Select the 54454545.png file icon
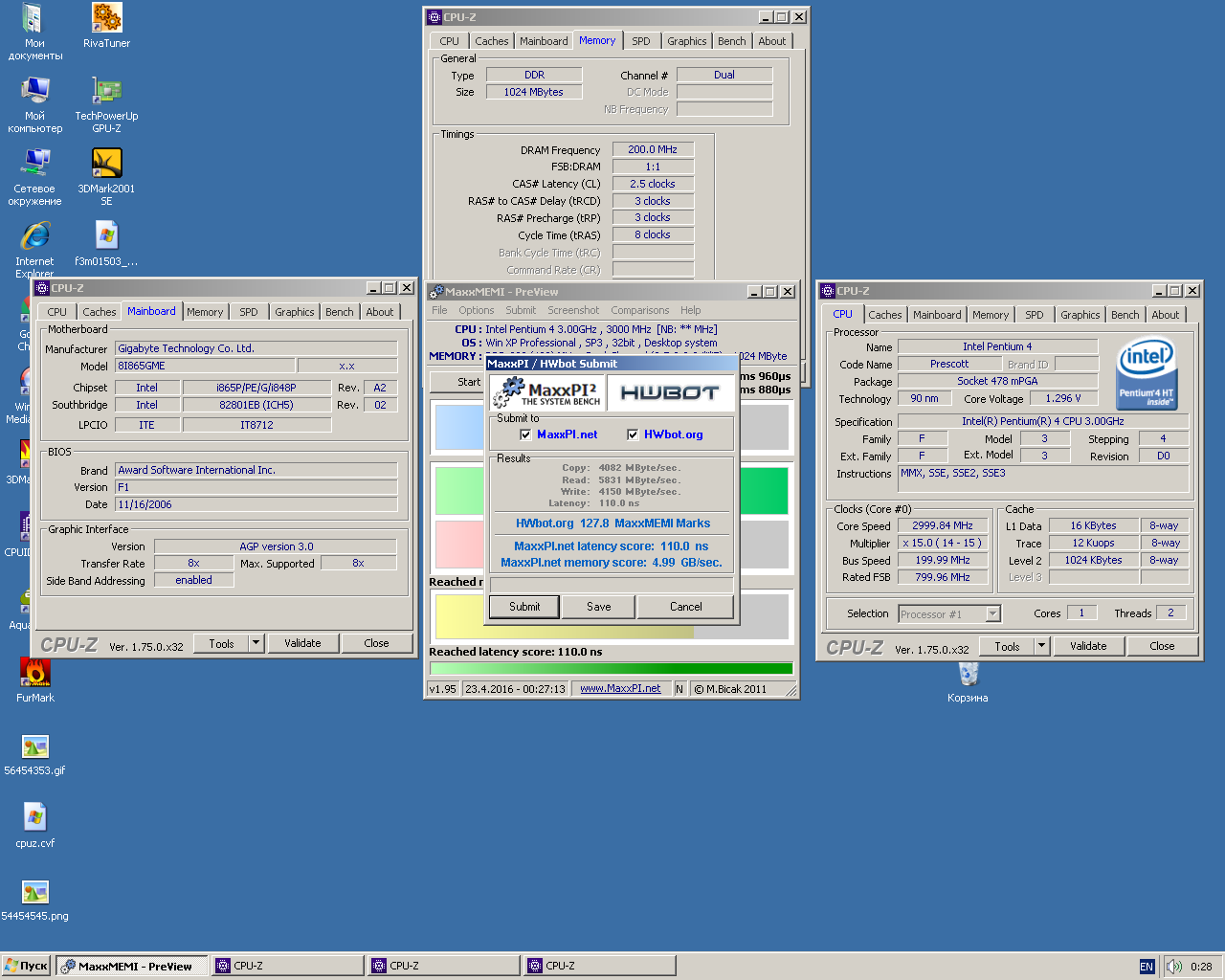The width and height of the screenshot is (1225, 980). (35, 900)
